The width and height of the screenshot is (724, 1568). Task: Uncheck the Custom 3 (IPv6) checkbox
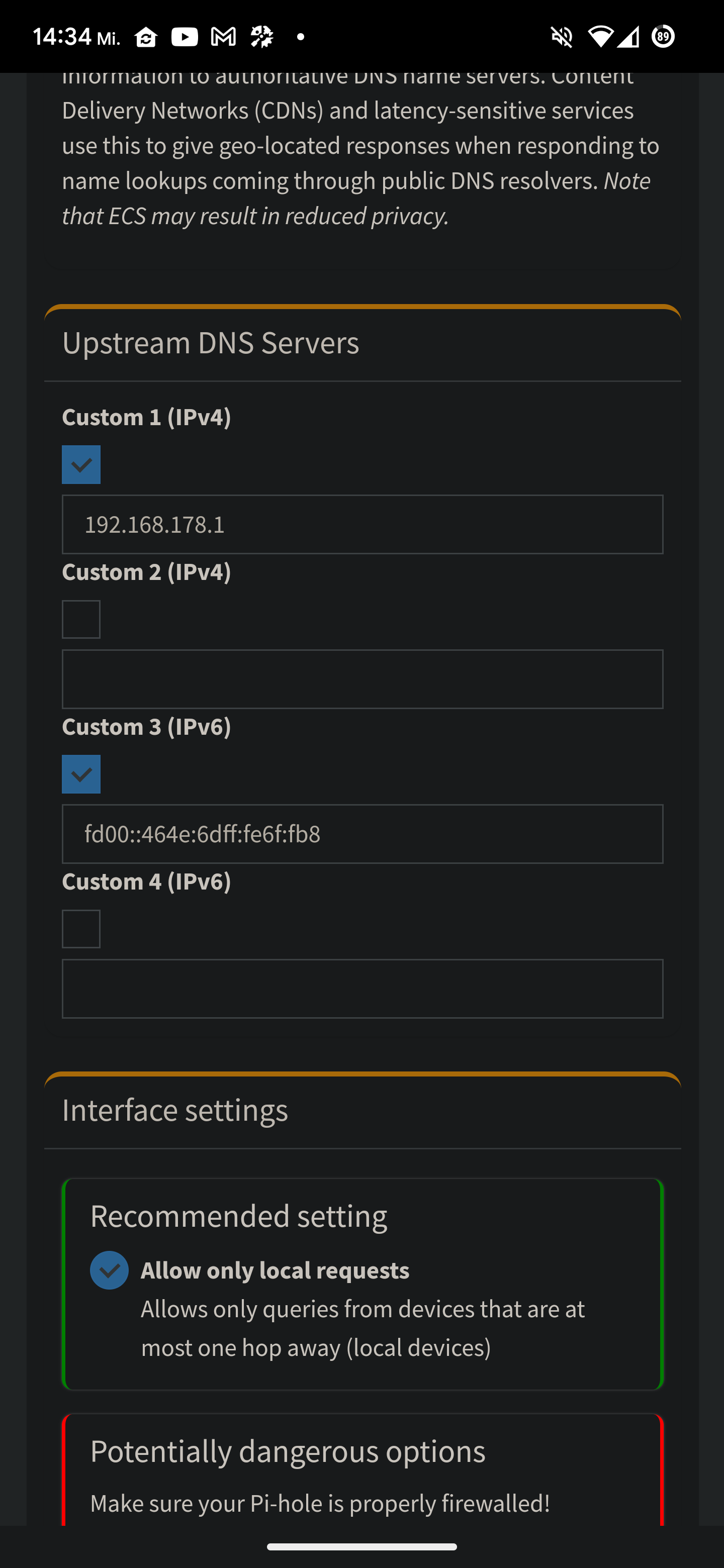pyautogui.click(x=81, y=774)
